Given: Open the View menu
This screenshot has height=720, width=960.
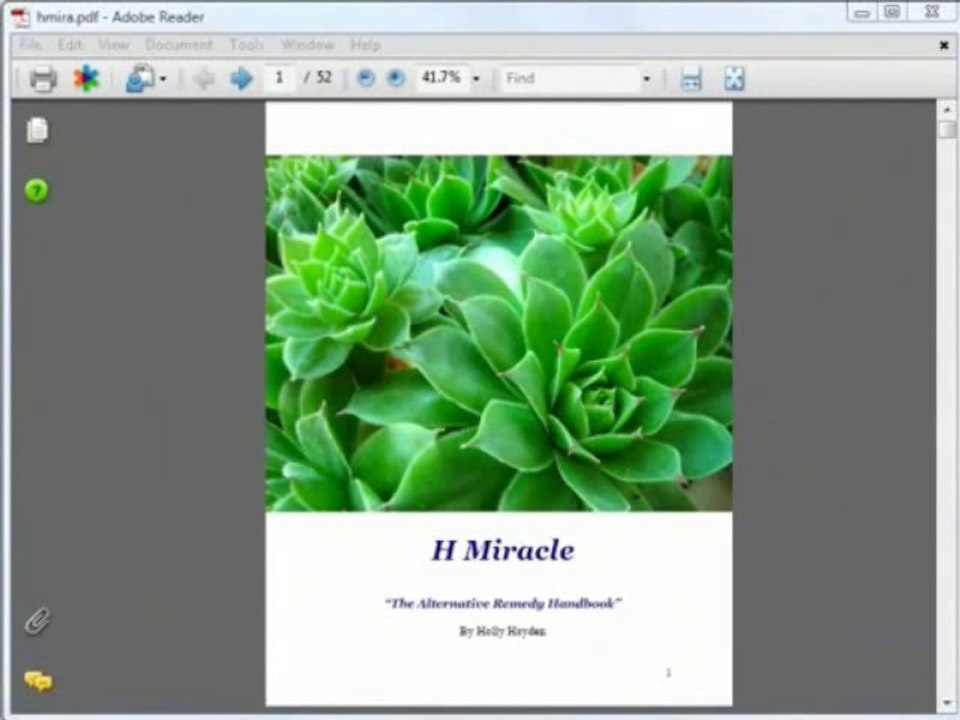Looking at the screenshot, I should pyautogui.click(x=113, y=45).
